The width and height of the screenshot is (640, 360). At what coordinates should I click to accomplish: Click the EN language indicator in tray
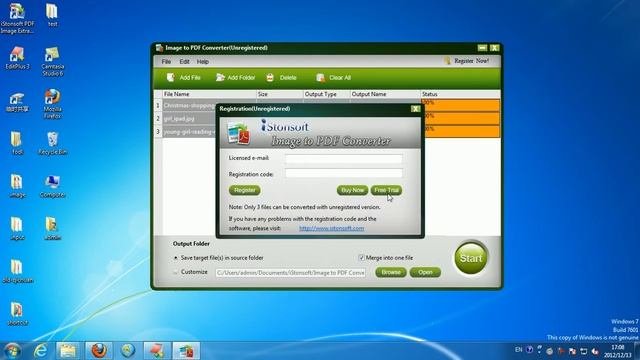(518, 350)
